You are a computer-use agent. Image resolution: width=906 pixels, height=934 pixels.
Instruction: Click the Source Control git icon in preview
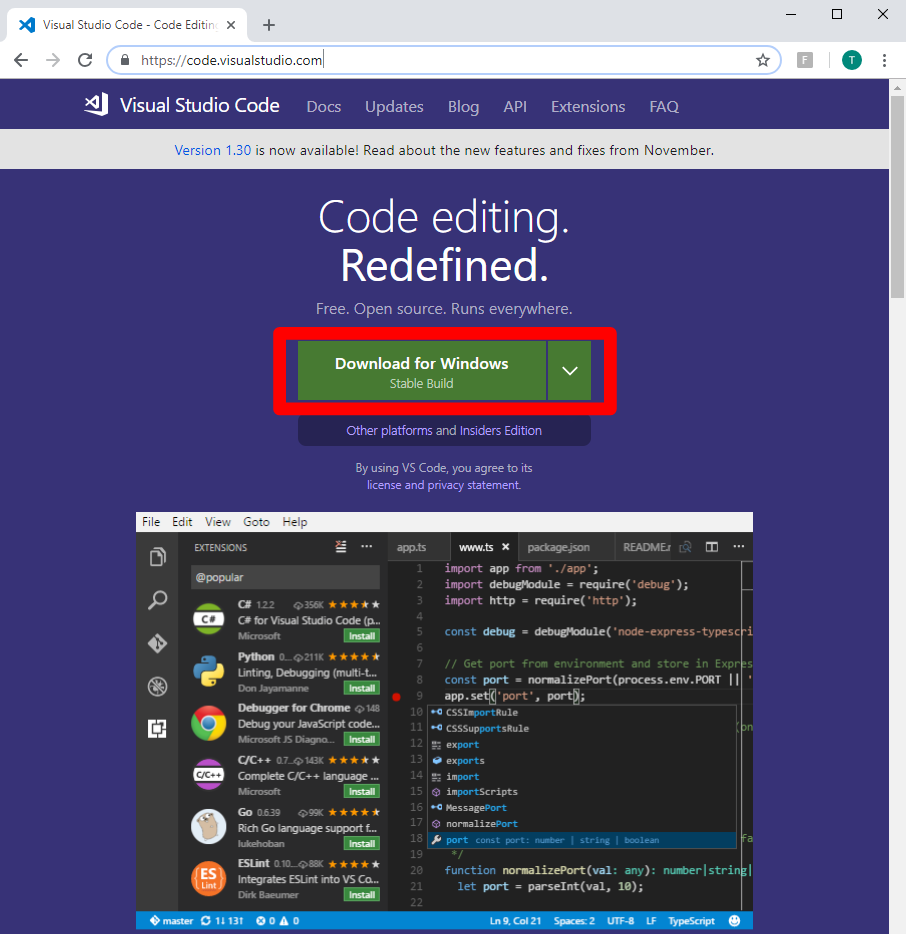(157, 643)
